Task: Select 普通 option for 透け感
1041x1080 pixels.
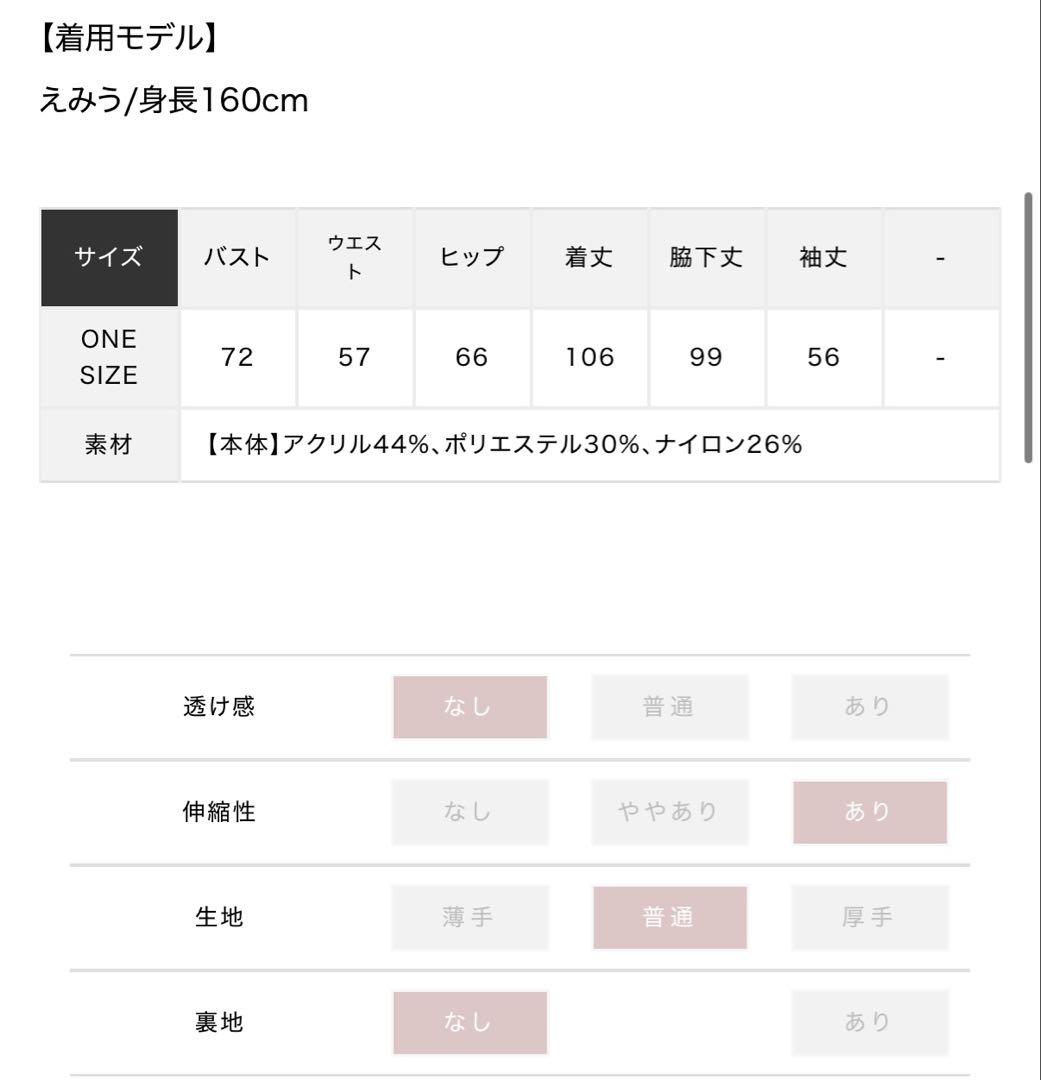Action: (670, 707)
